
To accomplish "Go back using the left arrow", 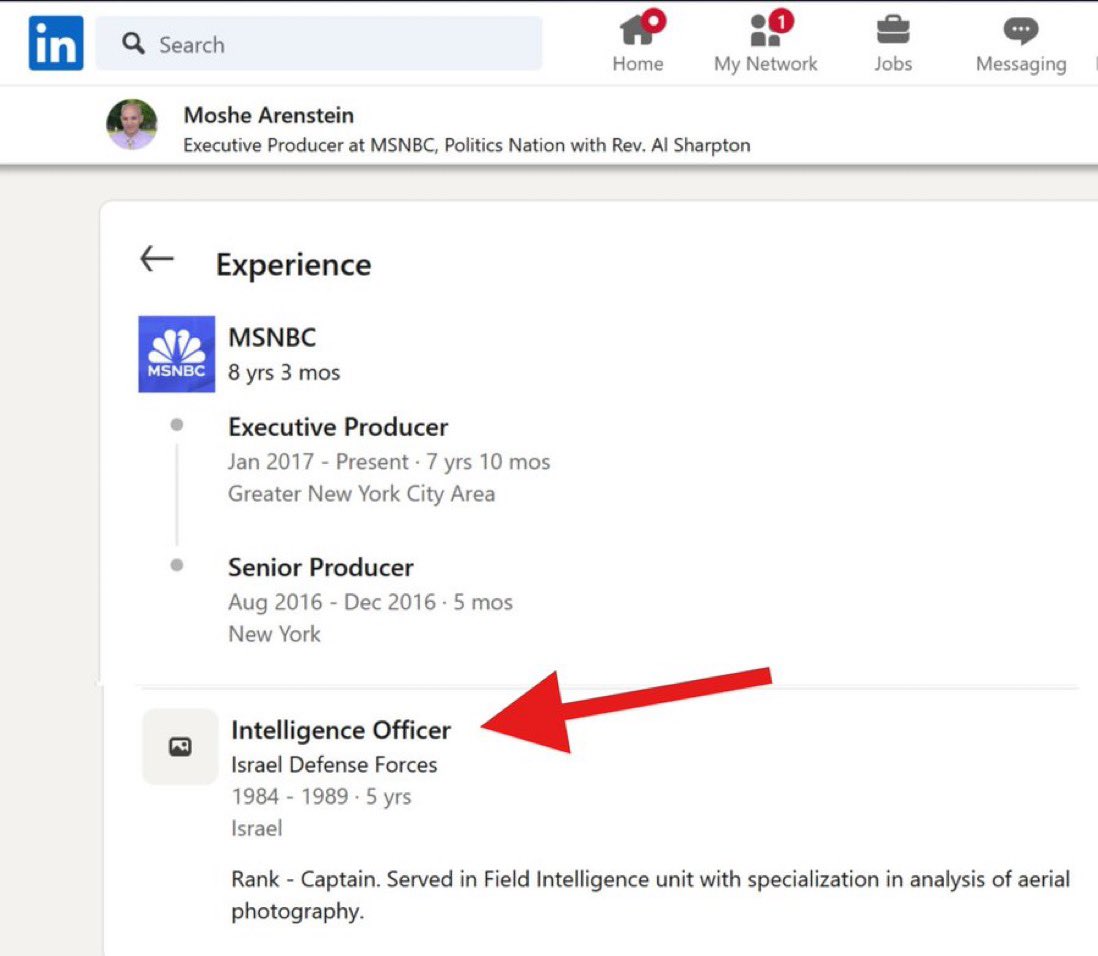I will (157, 258).
